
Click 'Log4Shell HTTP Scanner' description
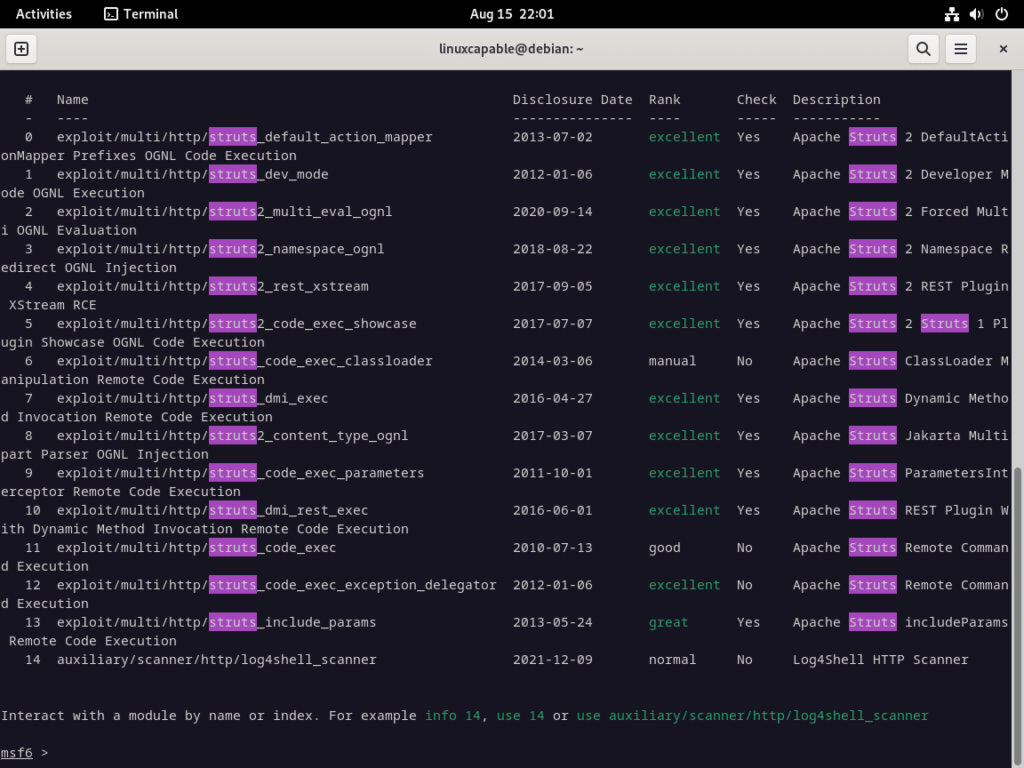pyautogui.click(x=880, y=660)
